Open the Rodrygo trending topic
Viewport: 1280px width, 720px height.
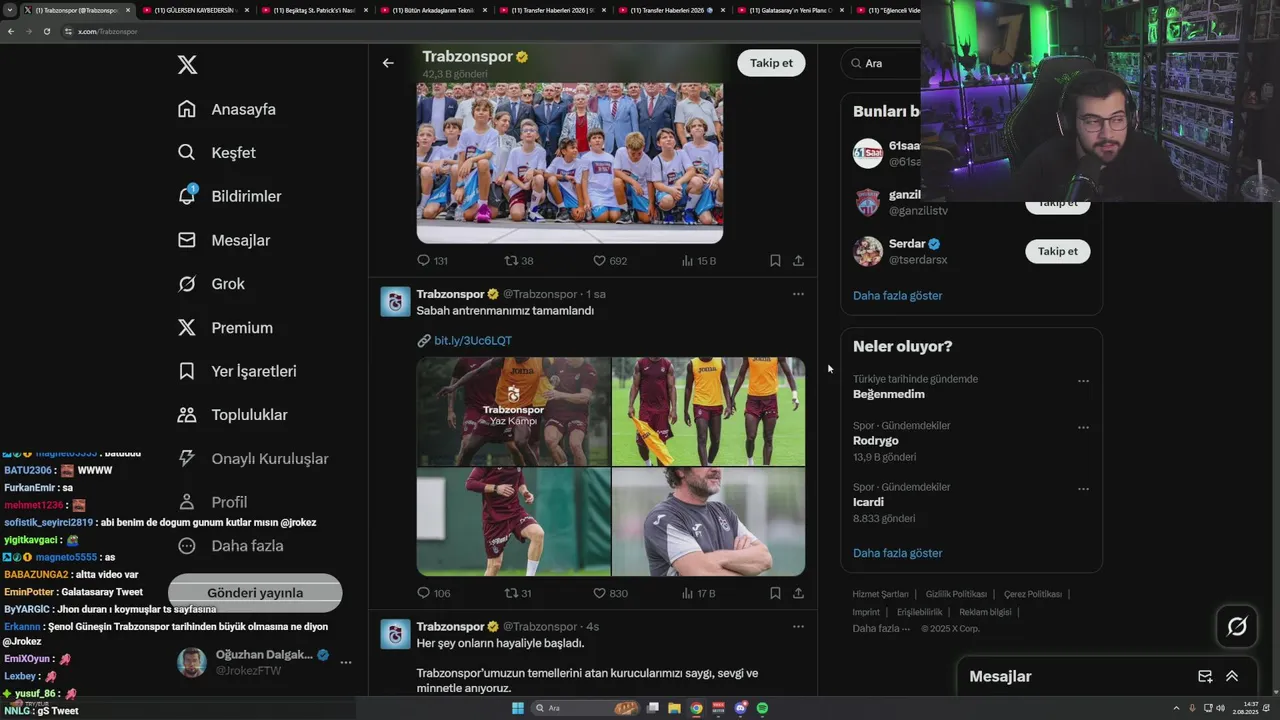876,441
